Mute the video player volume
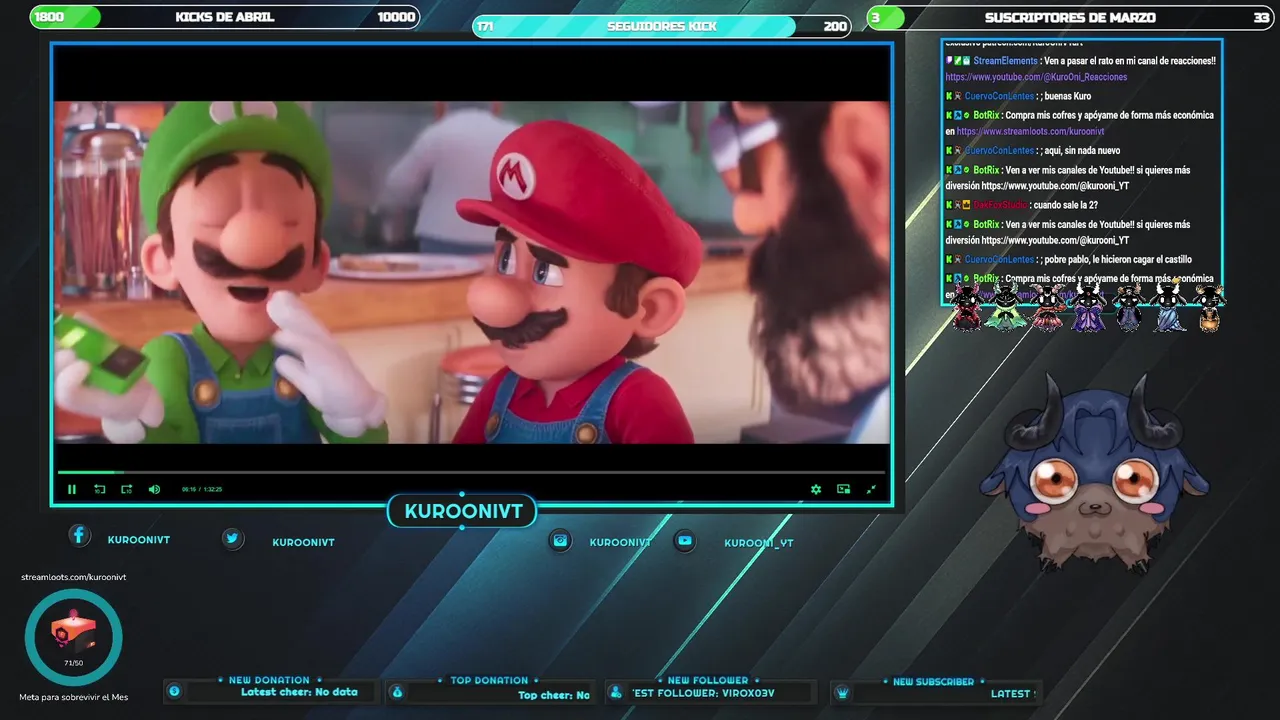The width and height of the screenshot is (1280, 720). click(x=154, y=489)
